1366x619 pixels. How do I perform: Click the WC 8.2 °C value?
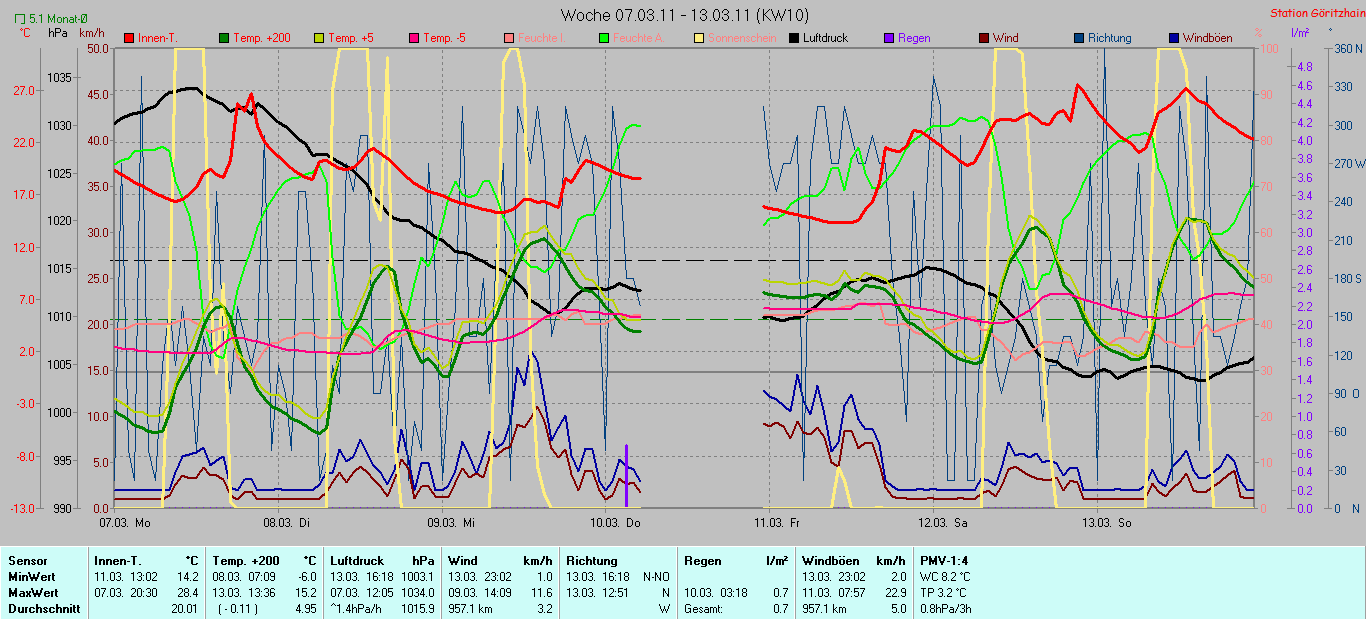pos(945,577)
